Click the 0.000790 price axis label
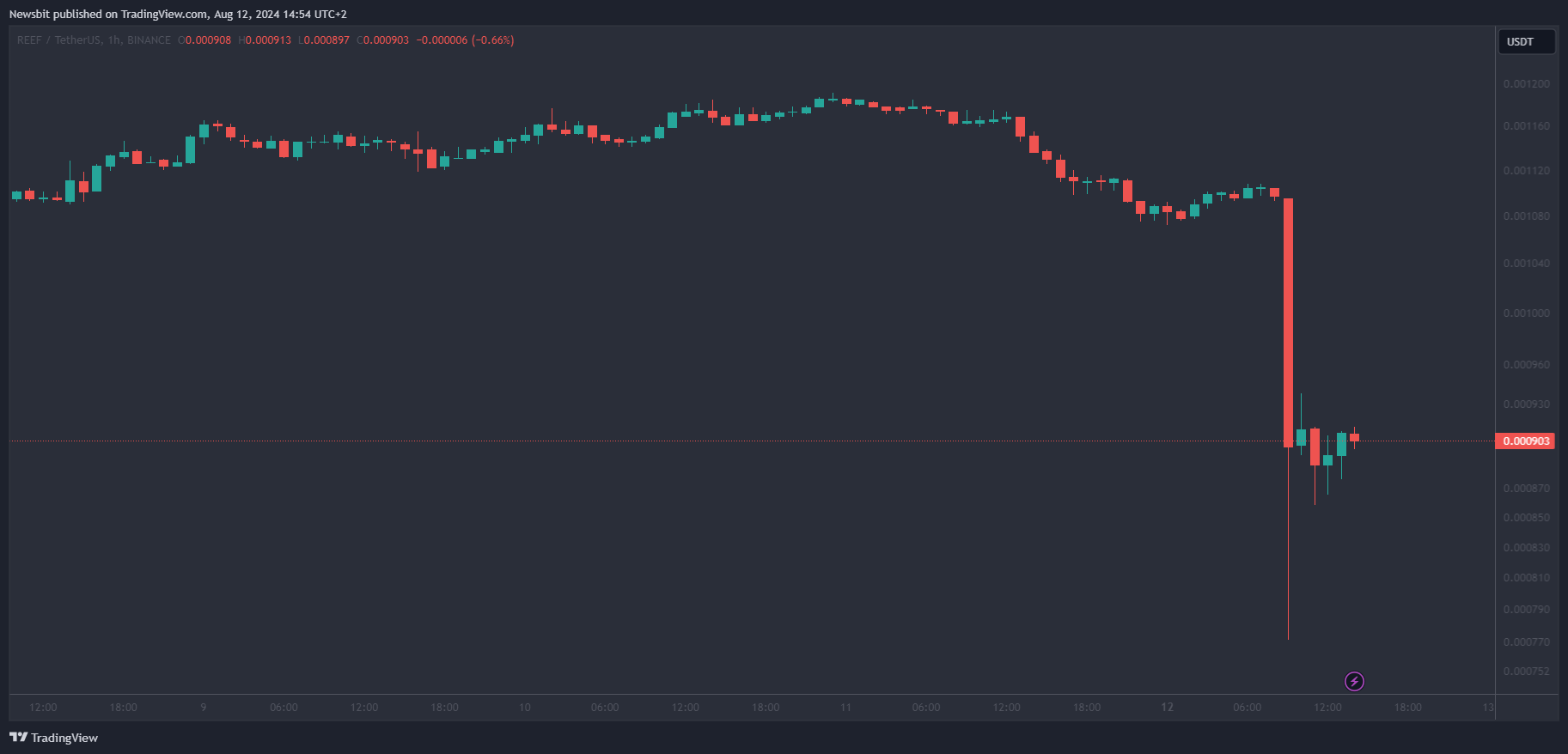 point(1527,610)
